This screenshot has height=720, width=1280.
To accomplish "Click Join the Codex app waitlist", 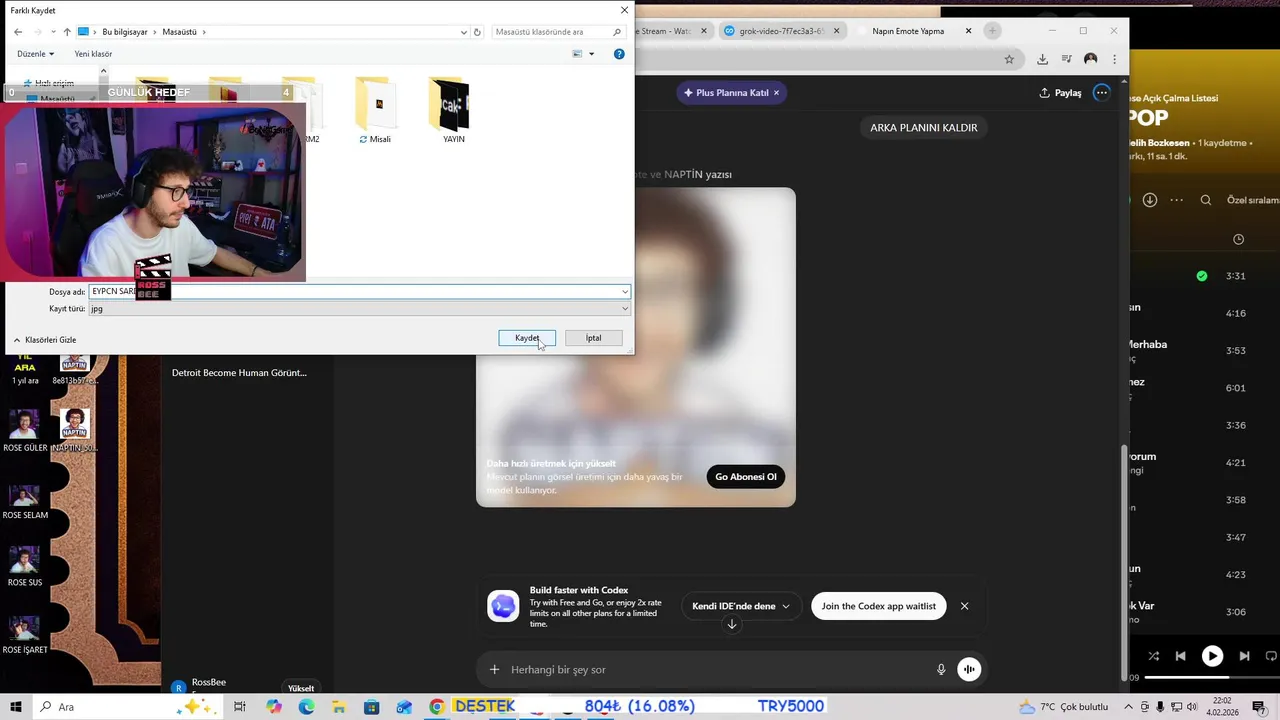I will pyautogui.click(x=879, y=606).
